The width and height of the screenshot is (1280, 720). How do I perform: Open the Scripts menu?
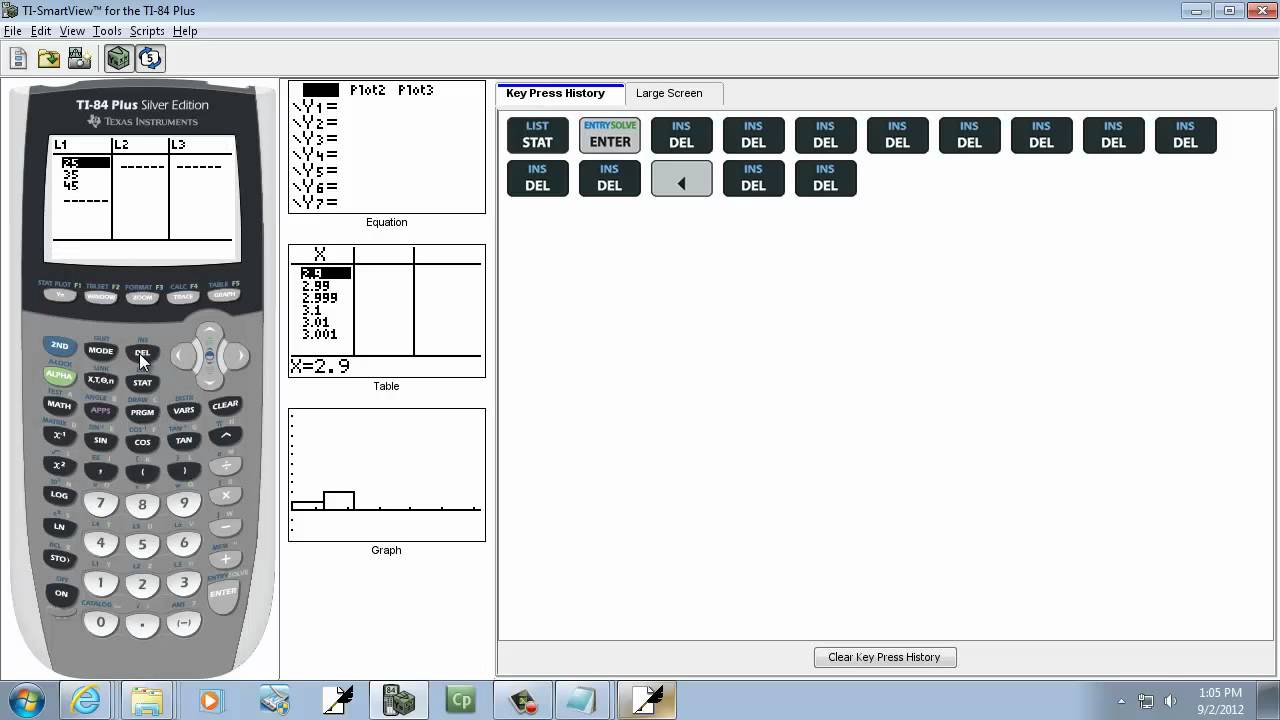pyautogui.click(x=147, y=31)
